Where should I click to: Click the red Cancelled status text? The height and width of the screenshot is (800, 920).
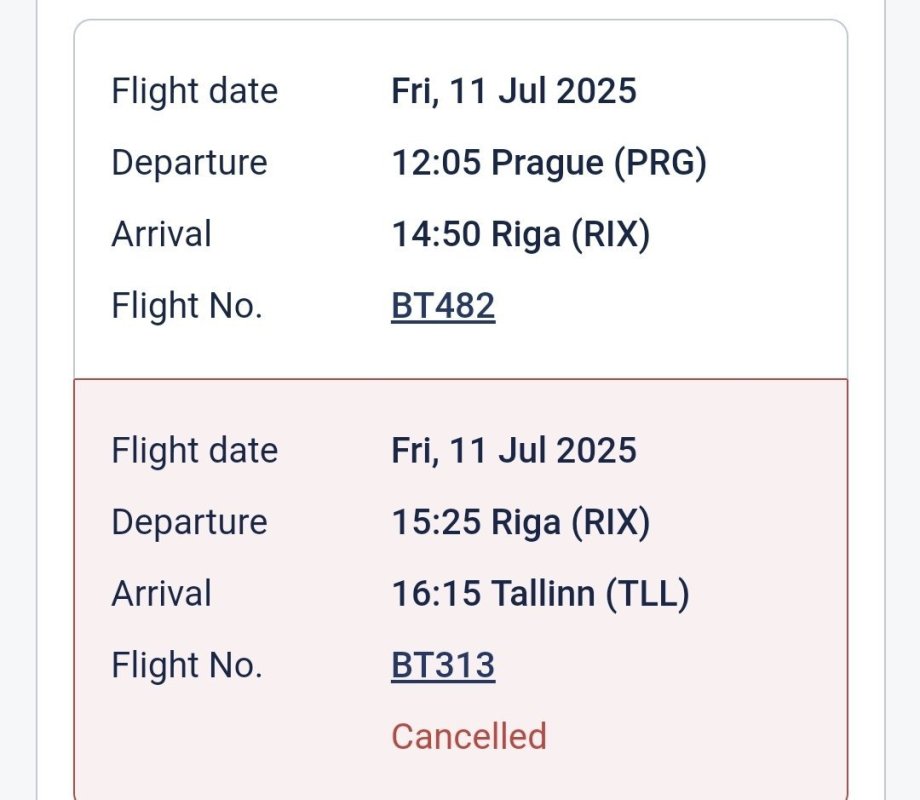(468, 737)
